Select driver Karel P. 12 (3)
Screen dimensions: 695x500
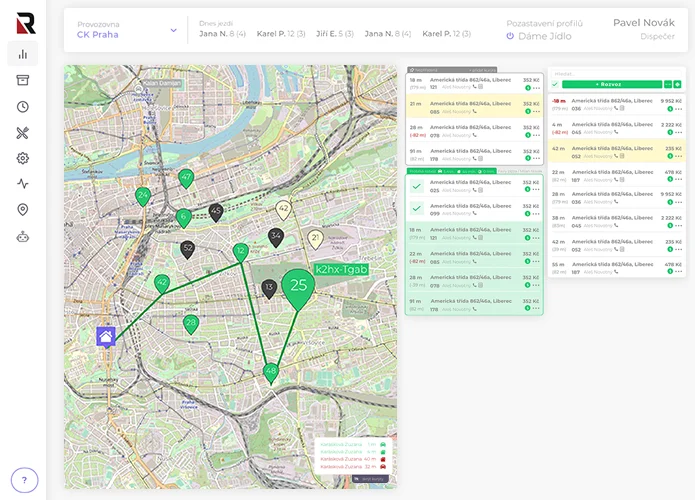[x=283, y=33]
